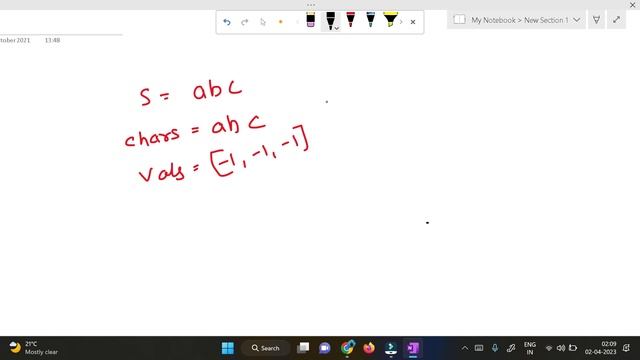Click the taskbar Search box
This screenshot has height=360, width=640.
(266, 348)
